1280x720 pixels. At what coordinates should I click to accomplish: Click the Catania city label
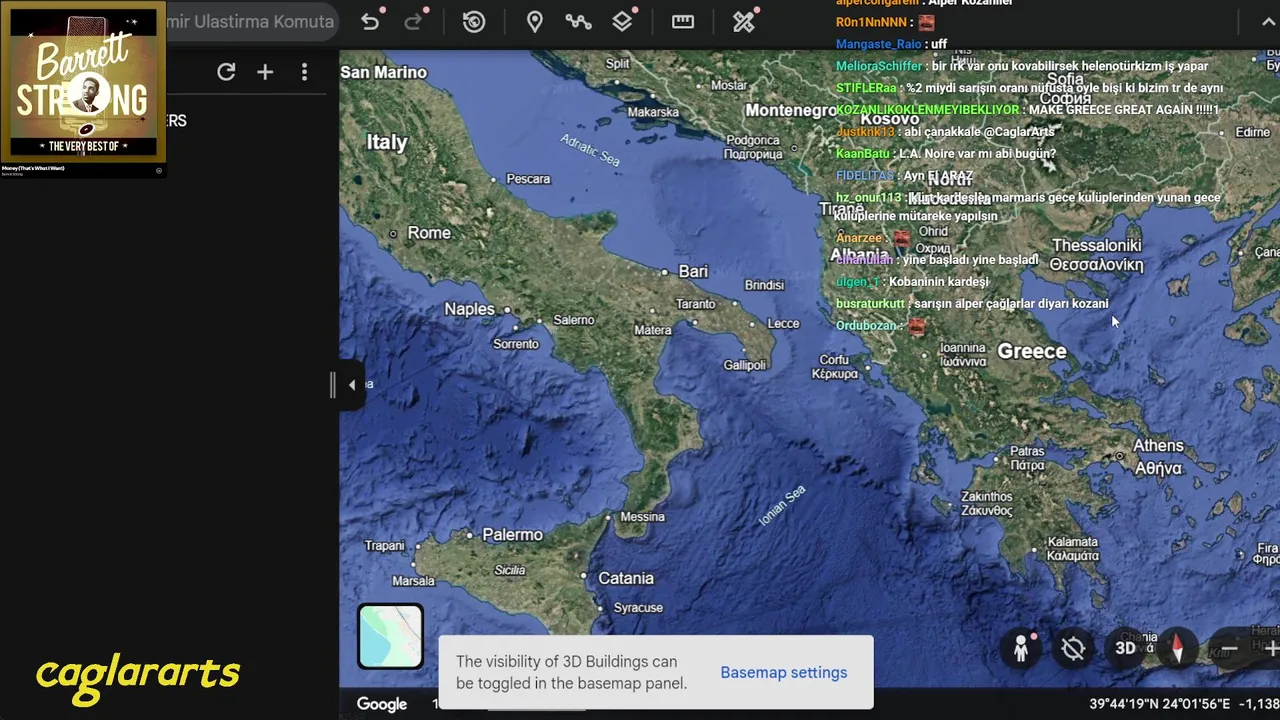[626, 578]
